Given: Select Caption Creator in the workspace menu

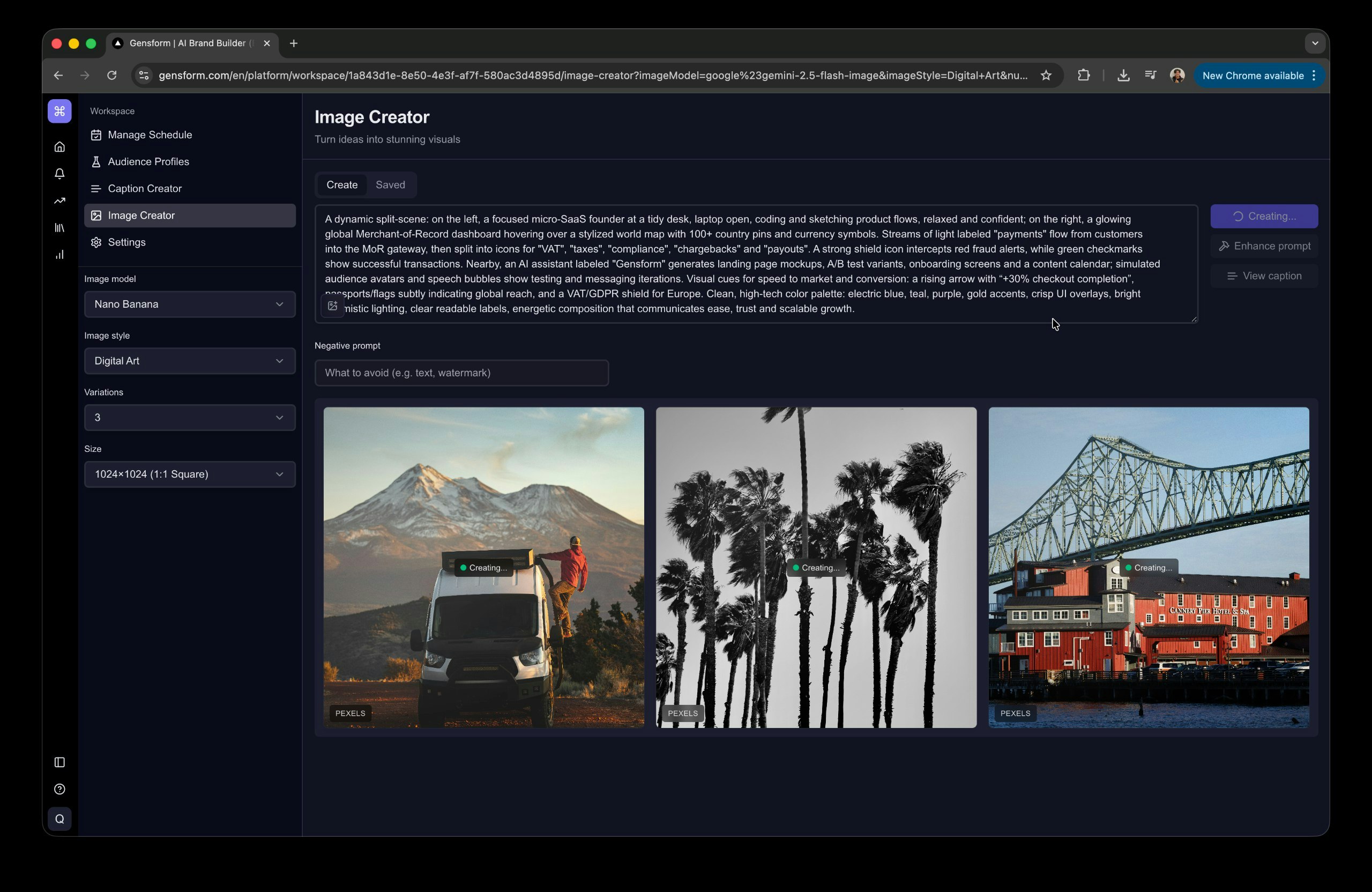Looking at the screenshot, I should pos(145,189).
